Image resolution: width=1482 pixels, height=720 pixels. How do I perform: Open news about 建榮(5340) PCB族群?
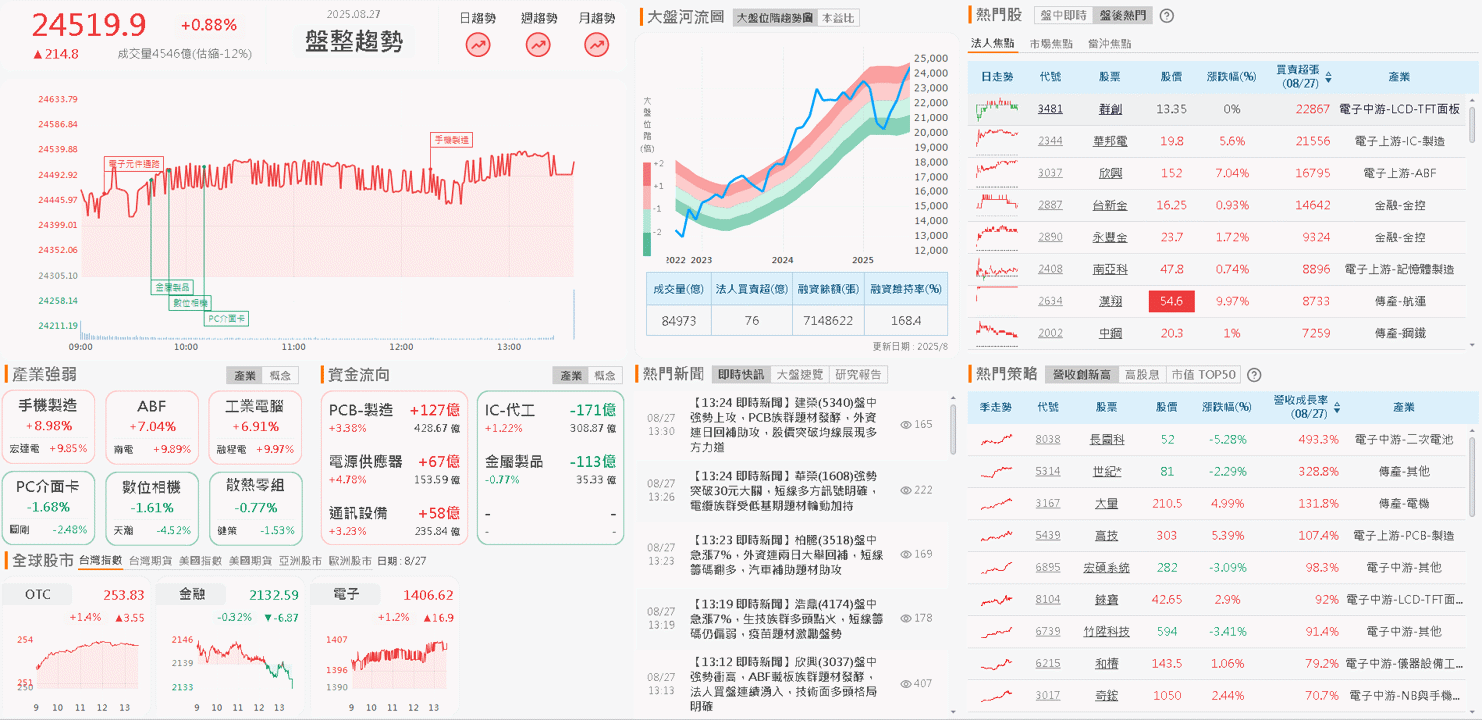[785, 425]
